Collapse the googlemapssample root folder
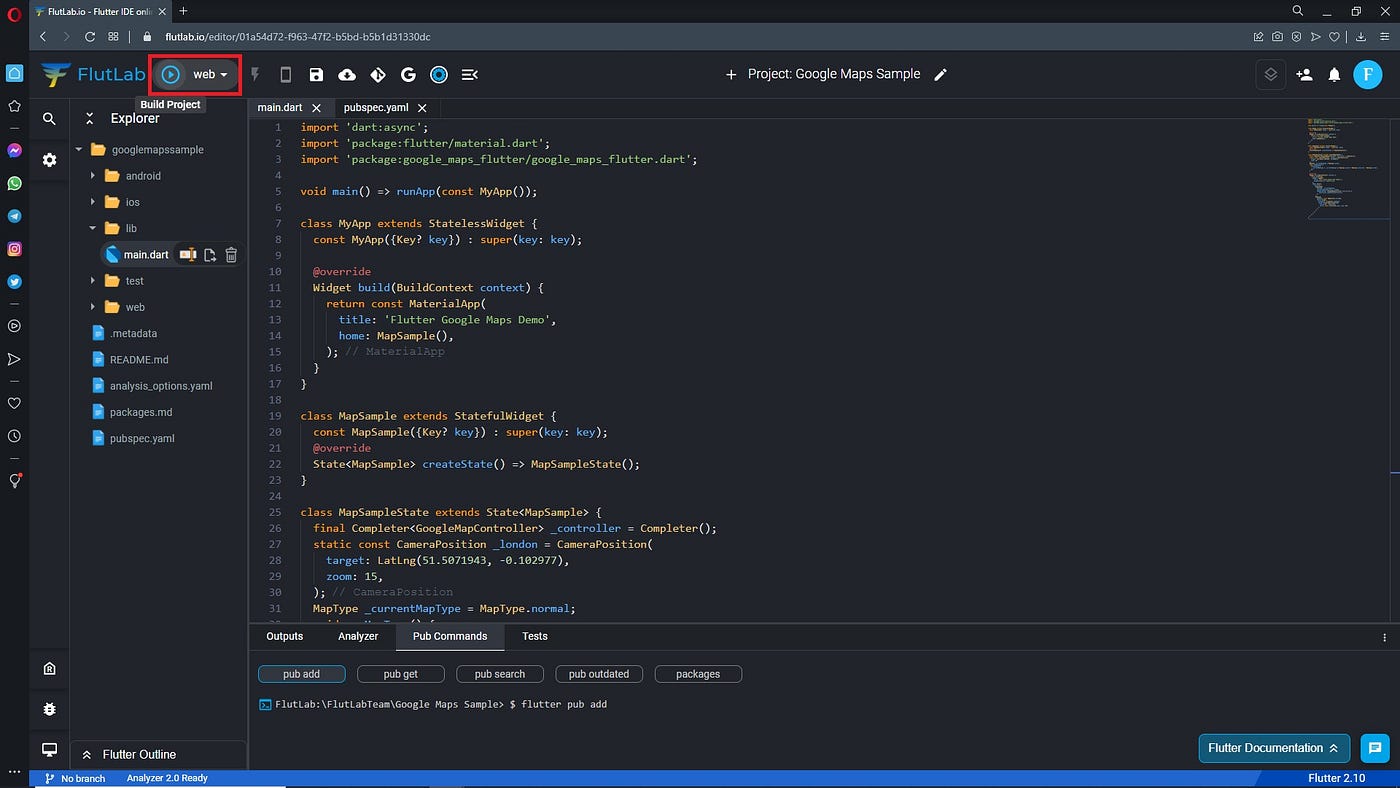The height and width of the screenshot is (788, 1400). pyautogui.click(x=79, y=150)
